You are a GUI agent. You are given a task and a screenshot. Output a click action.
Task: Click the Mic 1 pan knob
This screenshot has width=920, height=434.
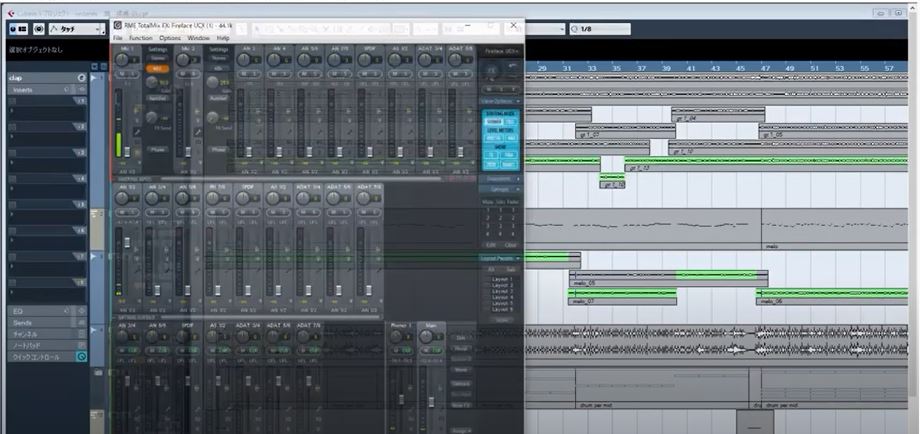point(122,60)
